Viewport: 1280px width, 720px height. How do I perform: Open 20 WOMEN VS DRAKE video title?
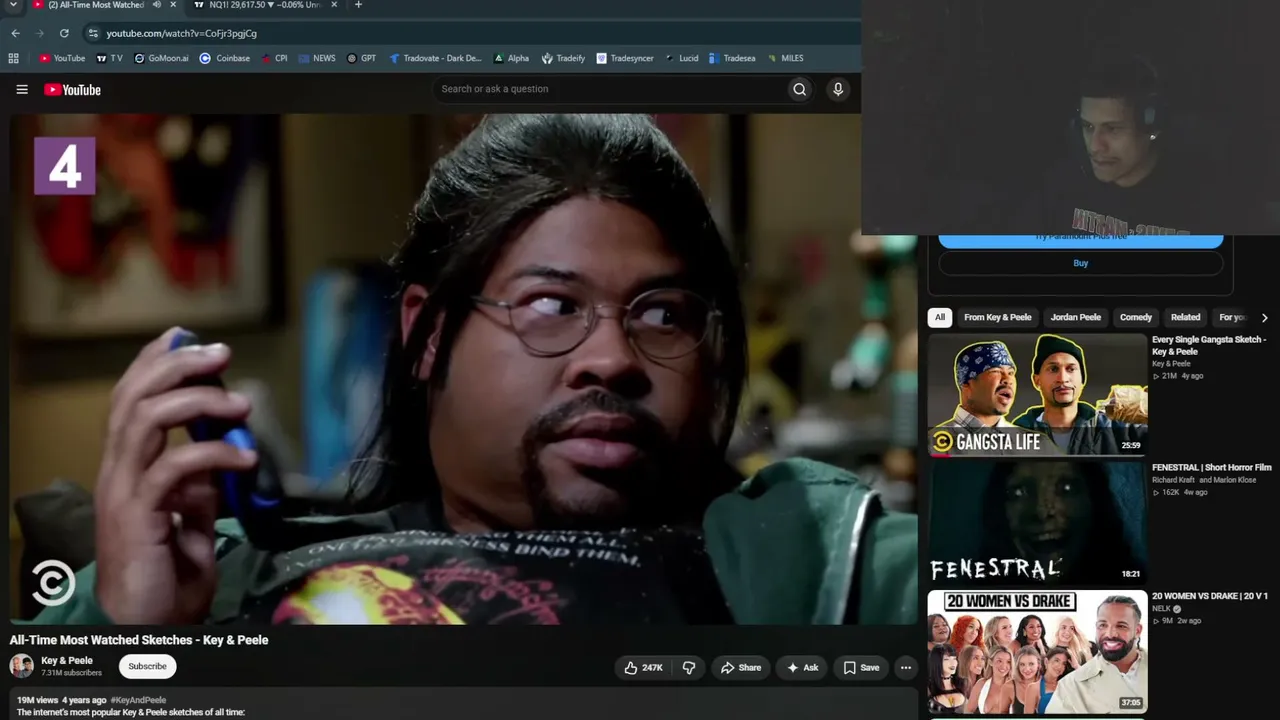(1210, 596)
